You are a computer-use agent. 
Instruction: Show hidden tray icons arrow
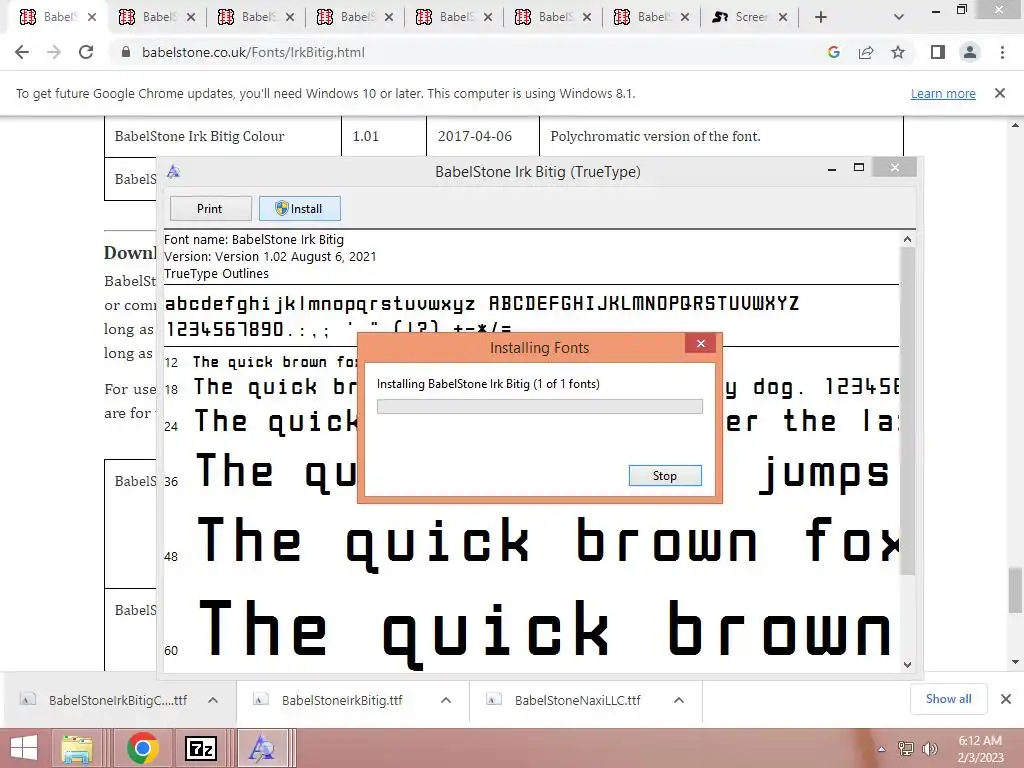pyautogui.click(x=882, y=749)
